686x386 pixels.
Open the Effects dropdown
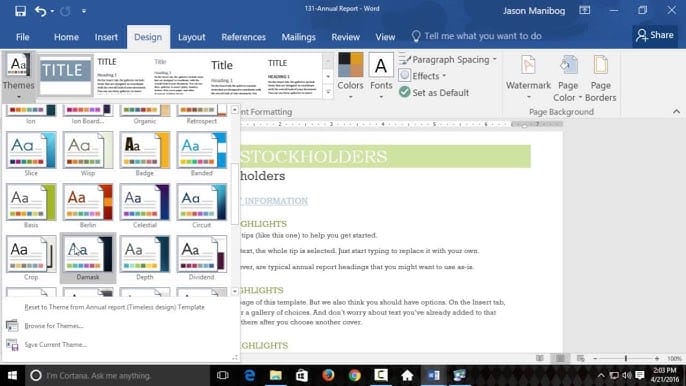(422, 76)
